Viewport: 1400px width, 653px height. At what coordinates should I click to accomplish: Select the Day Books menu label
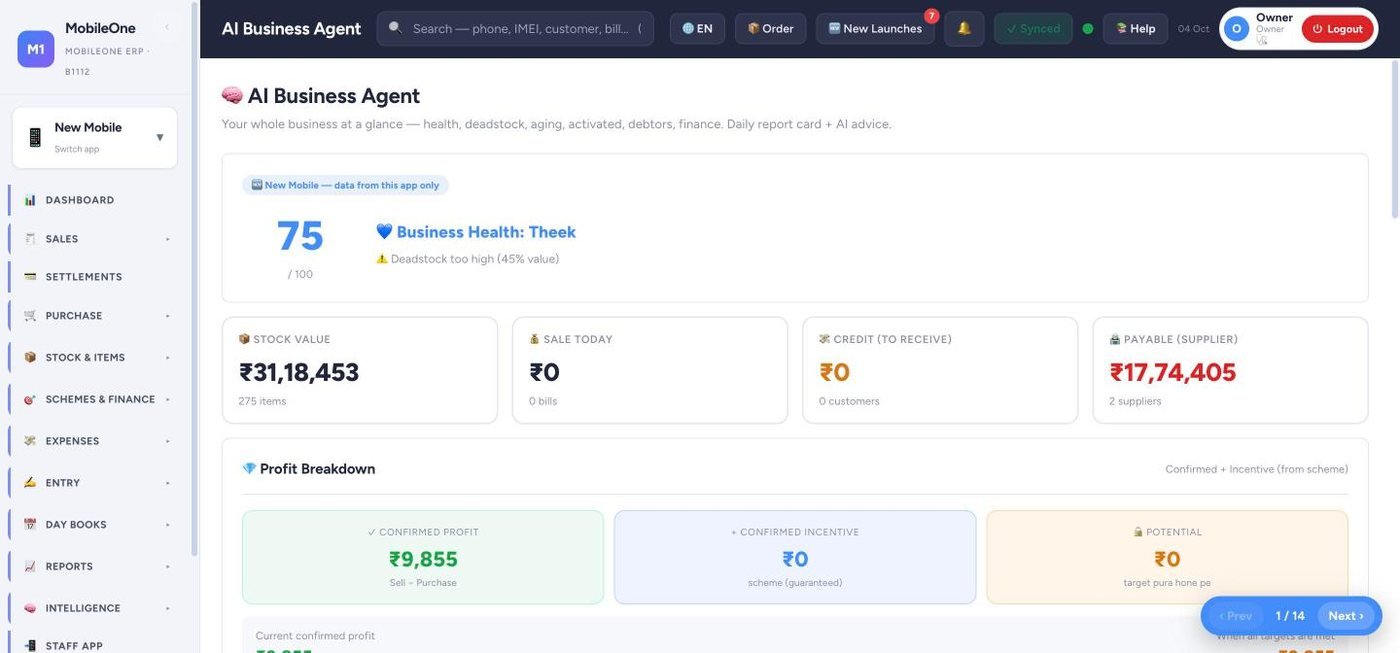[76, 525]
